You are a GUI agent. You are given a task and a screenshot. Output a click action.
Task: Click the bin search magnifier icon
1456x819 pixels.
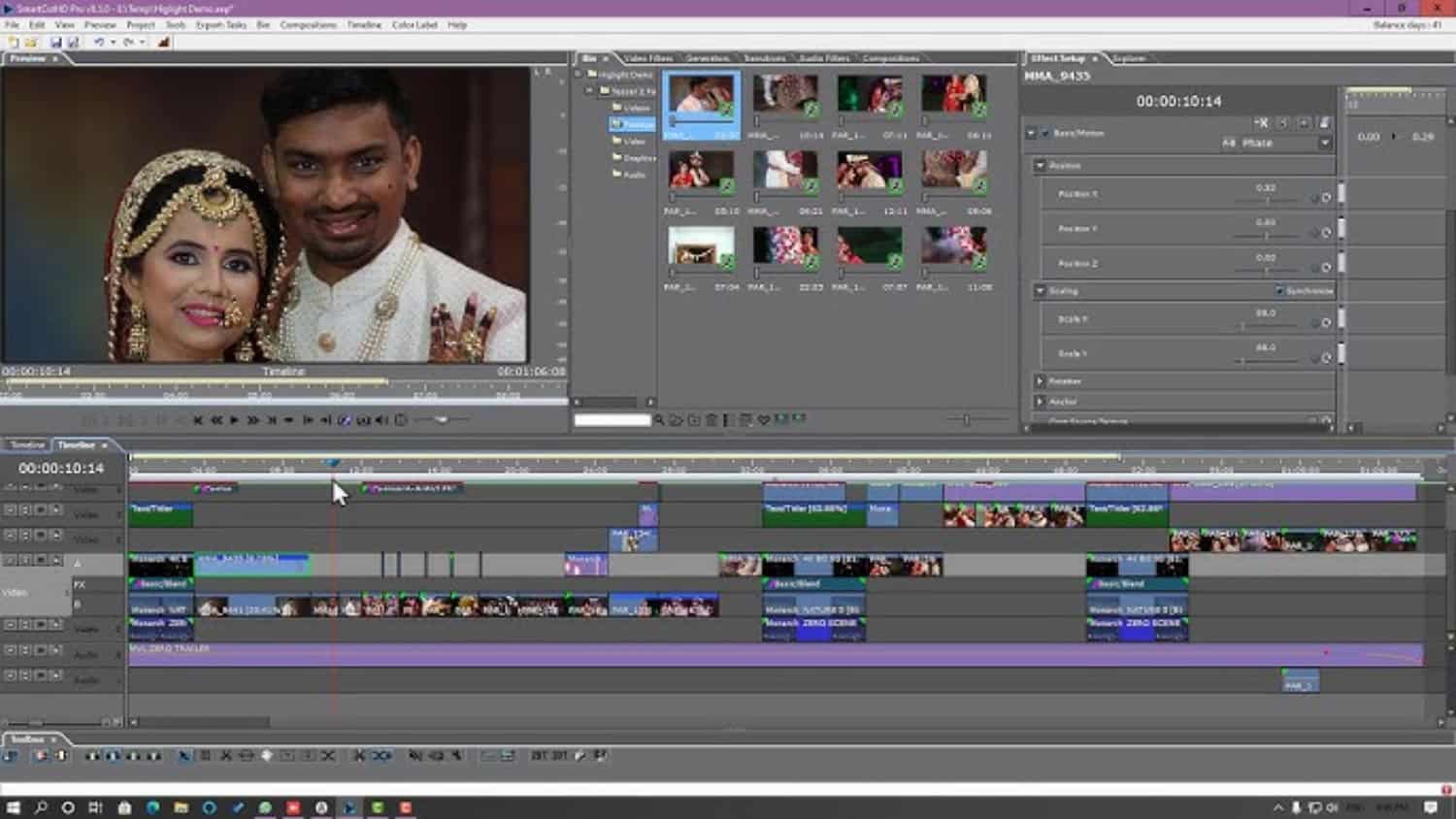658,420
